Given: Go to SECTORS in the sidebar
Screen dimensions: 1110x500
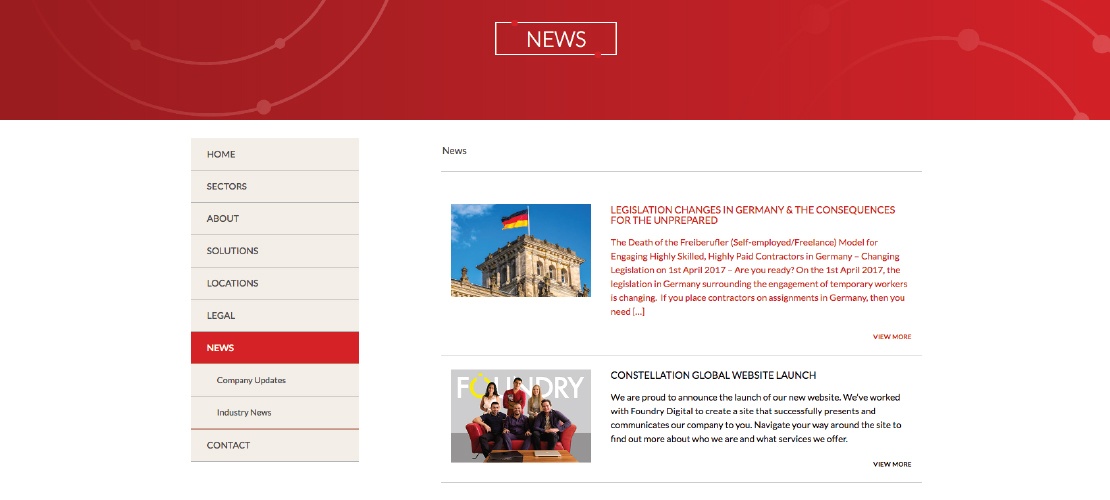Looking at the screenshot, I should coord(275,186).
